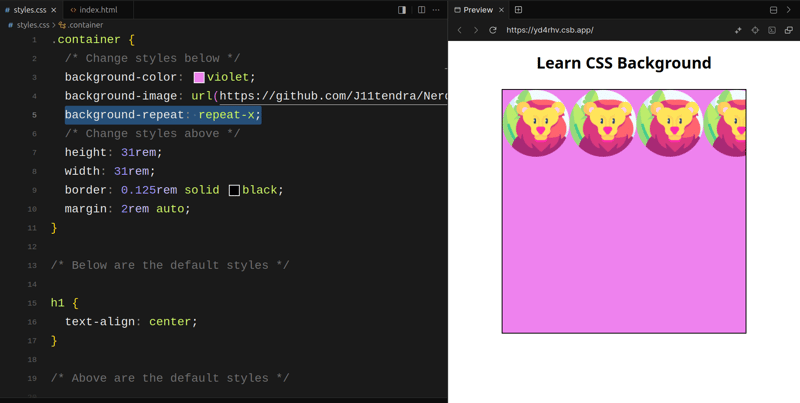
Task: Go back in the preview browser
Action: (x=460, y=30)
